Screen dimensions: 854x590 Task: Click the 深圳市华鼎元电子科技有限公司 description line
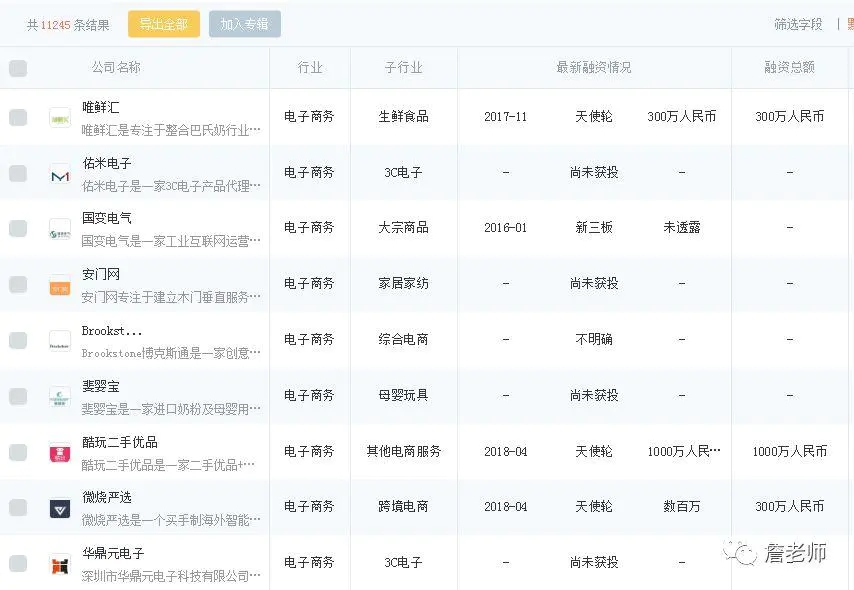171,576
